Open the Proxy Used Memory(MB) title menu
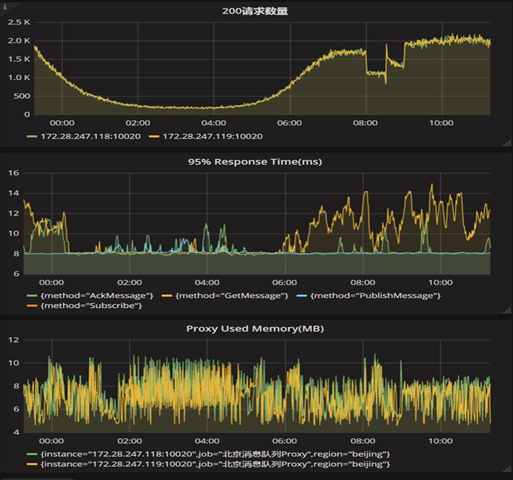This screenshot has width=513, height=480. coord(255,329)
